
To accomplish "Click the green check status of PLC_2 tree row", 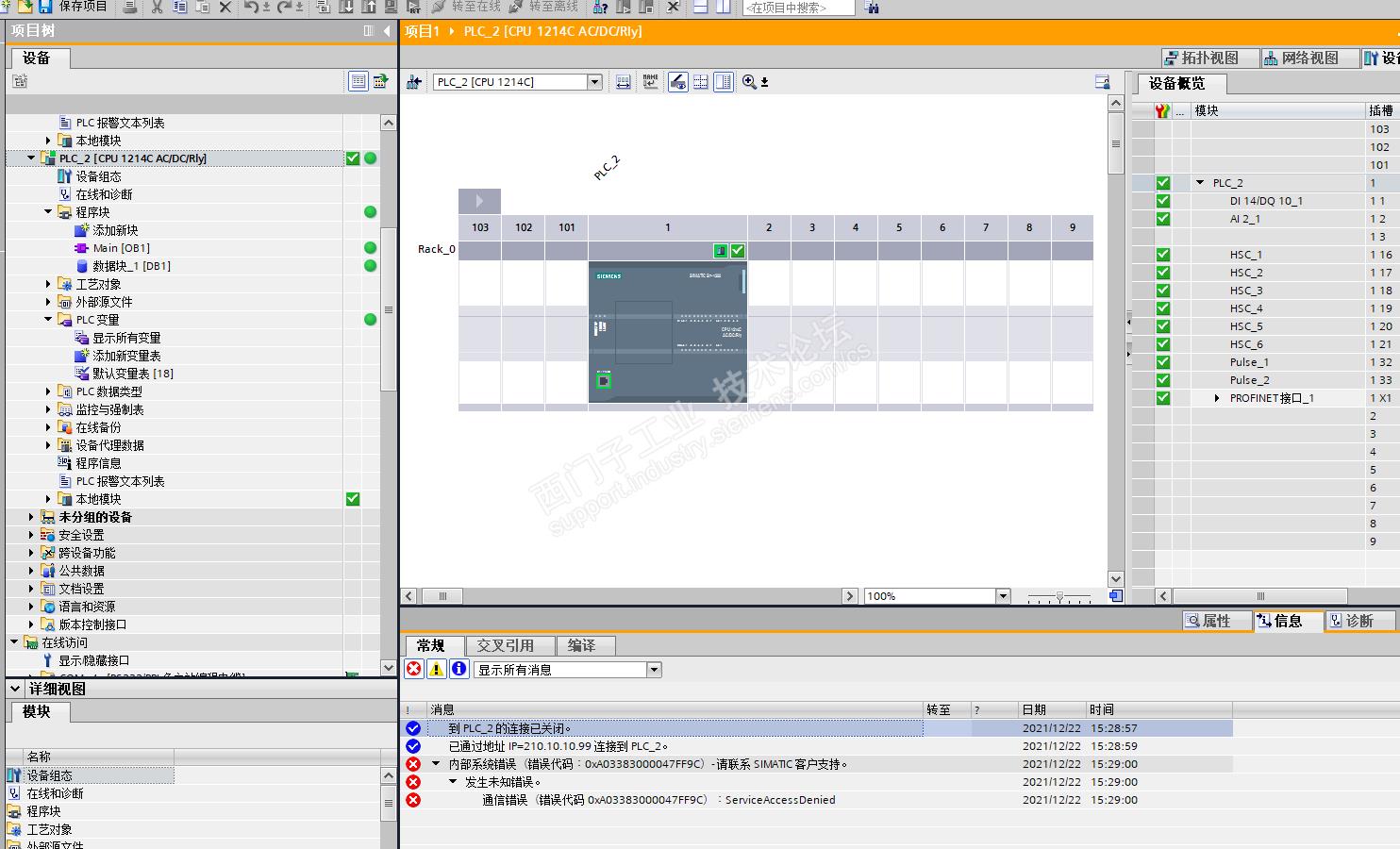I will [x=353, y=158].
